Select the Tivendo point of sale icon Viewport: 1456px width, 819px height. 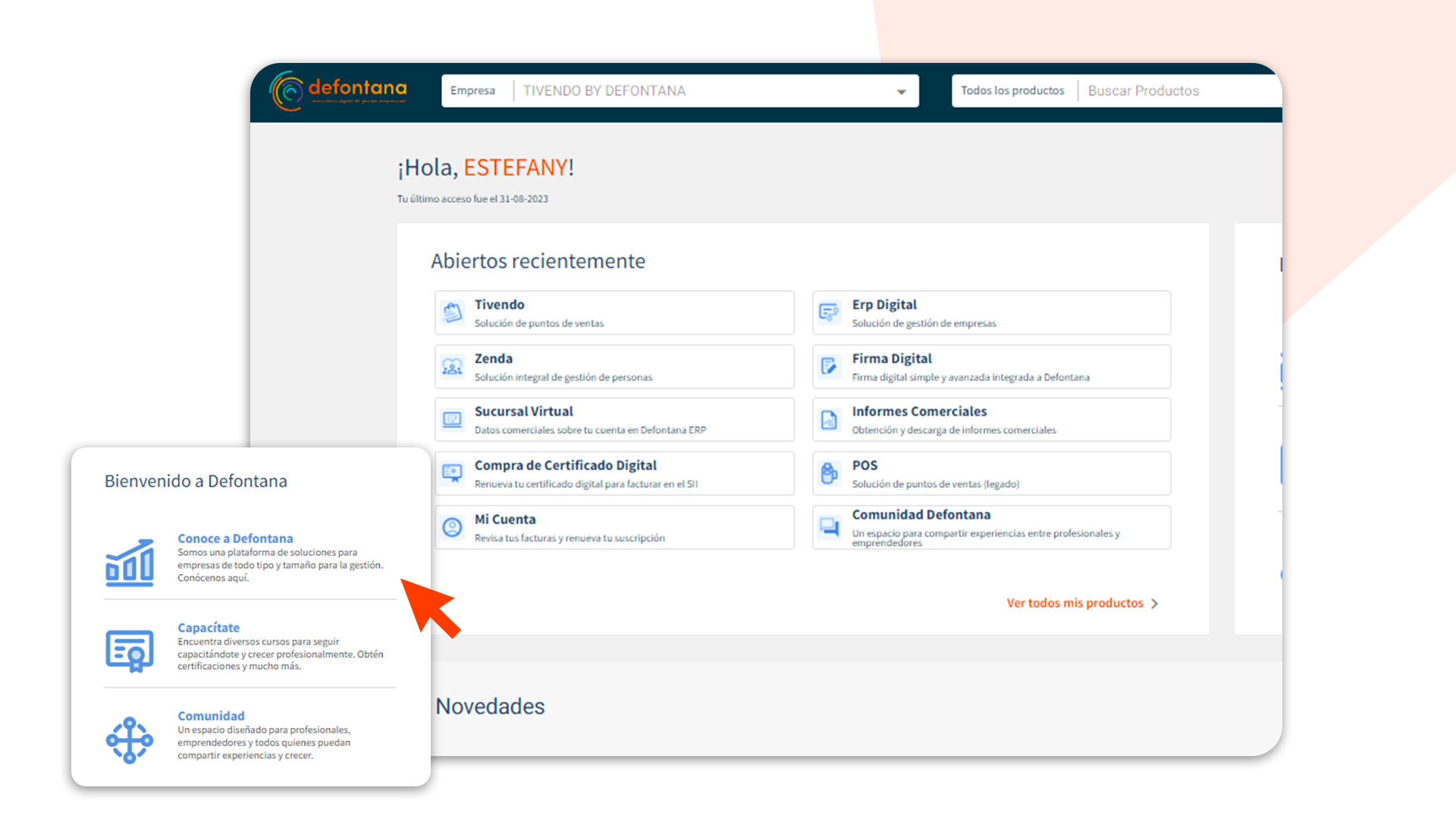[453, 312]
